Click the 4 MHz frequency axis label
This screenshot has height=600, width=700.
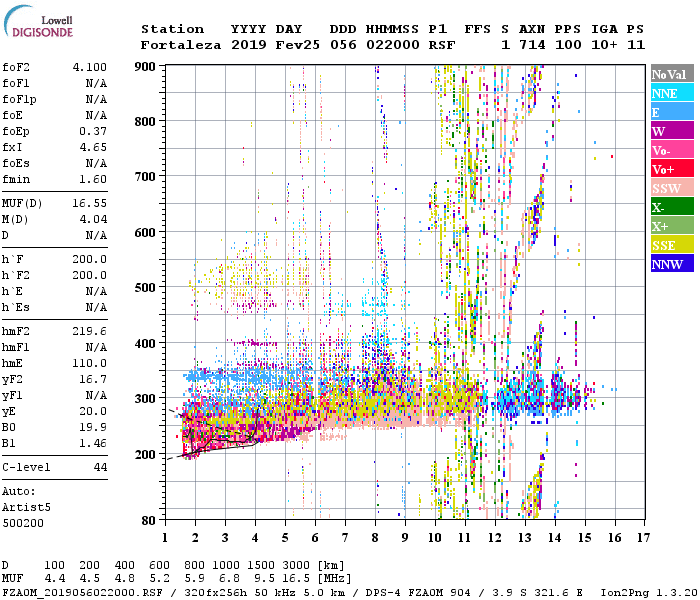255,538
